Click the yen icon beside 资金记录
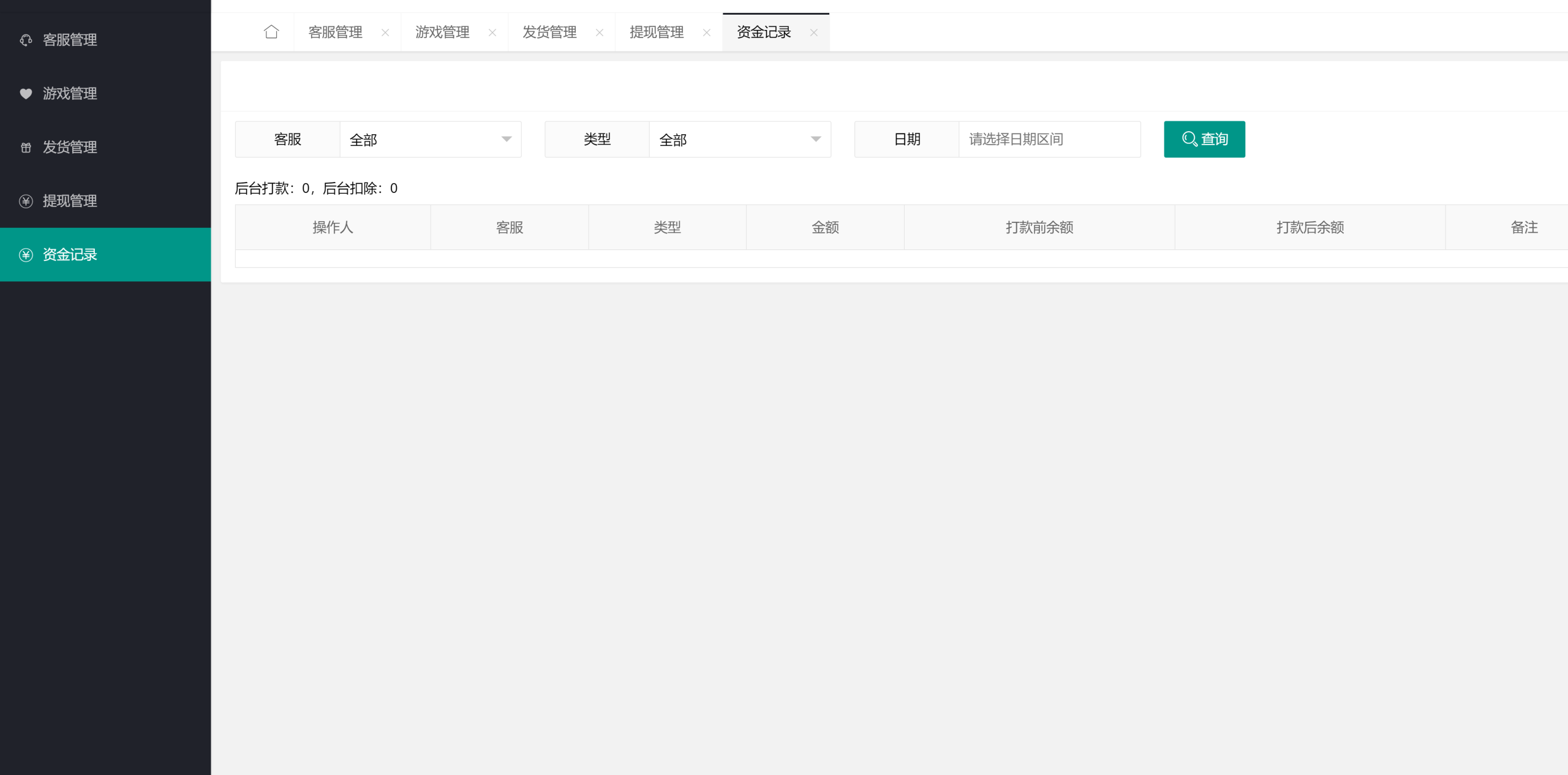Screen dimensions: 1568x775 click(26, 255)
